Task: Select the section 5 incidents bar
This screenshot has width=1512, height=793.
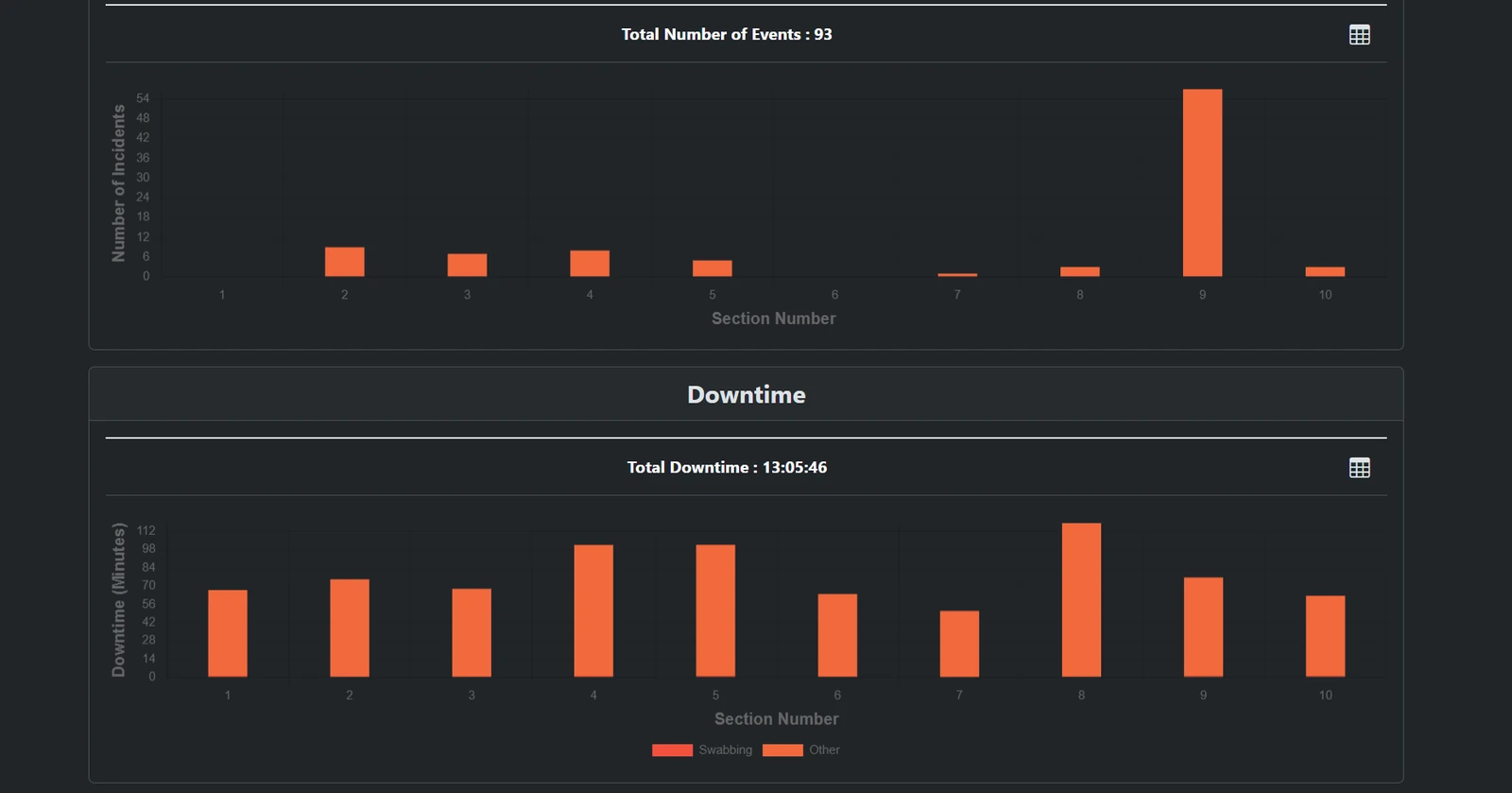Action: pyautogui.click(x=713, y=268)
